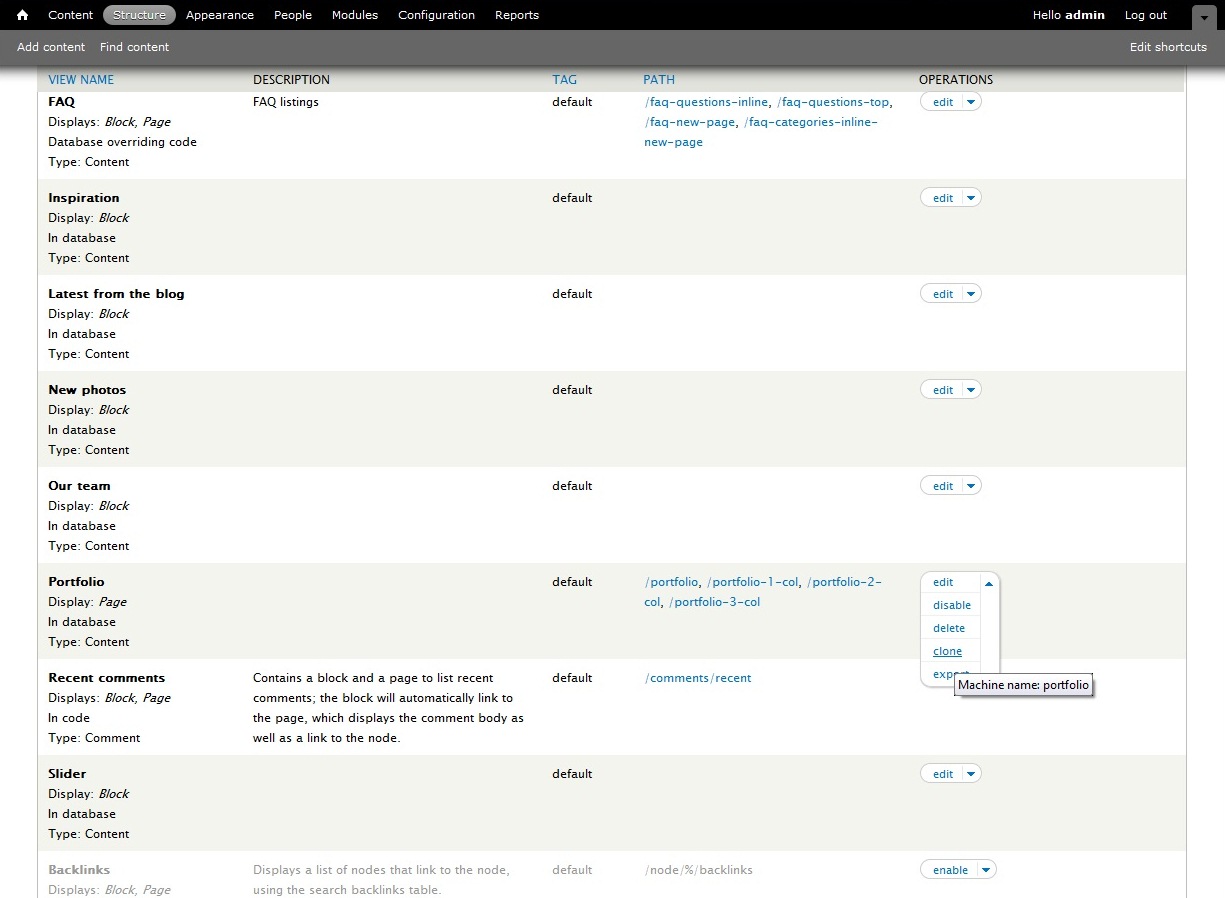Viewport: 1225px width, 898px height.
Task: Sort the table by View Name header
Action: pos(81,80)
